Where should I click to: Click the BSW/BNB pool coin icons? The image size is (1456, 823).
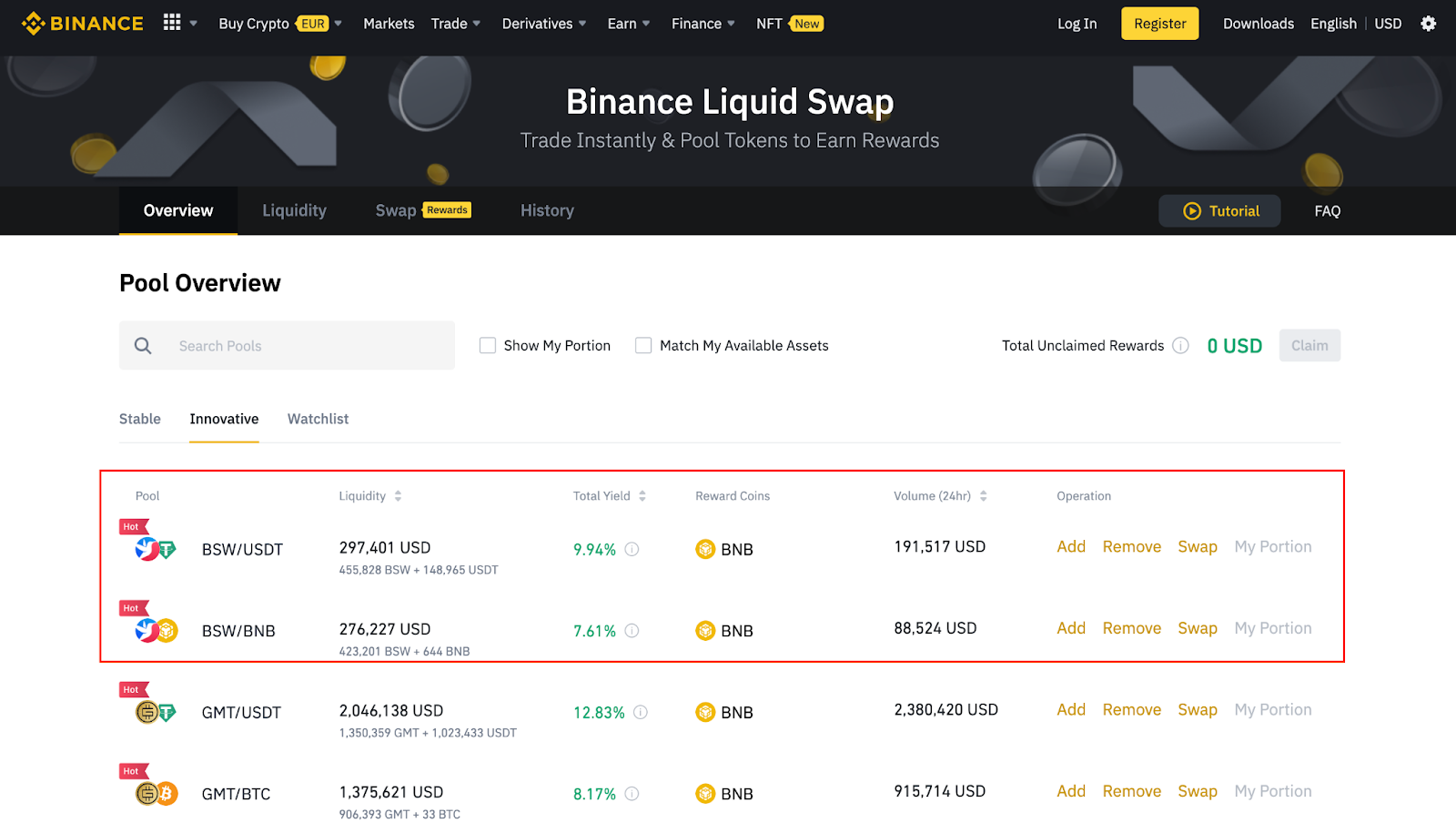click(156, 630)
